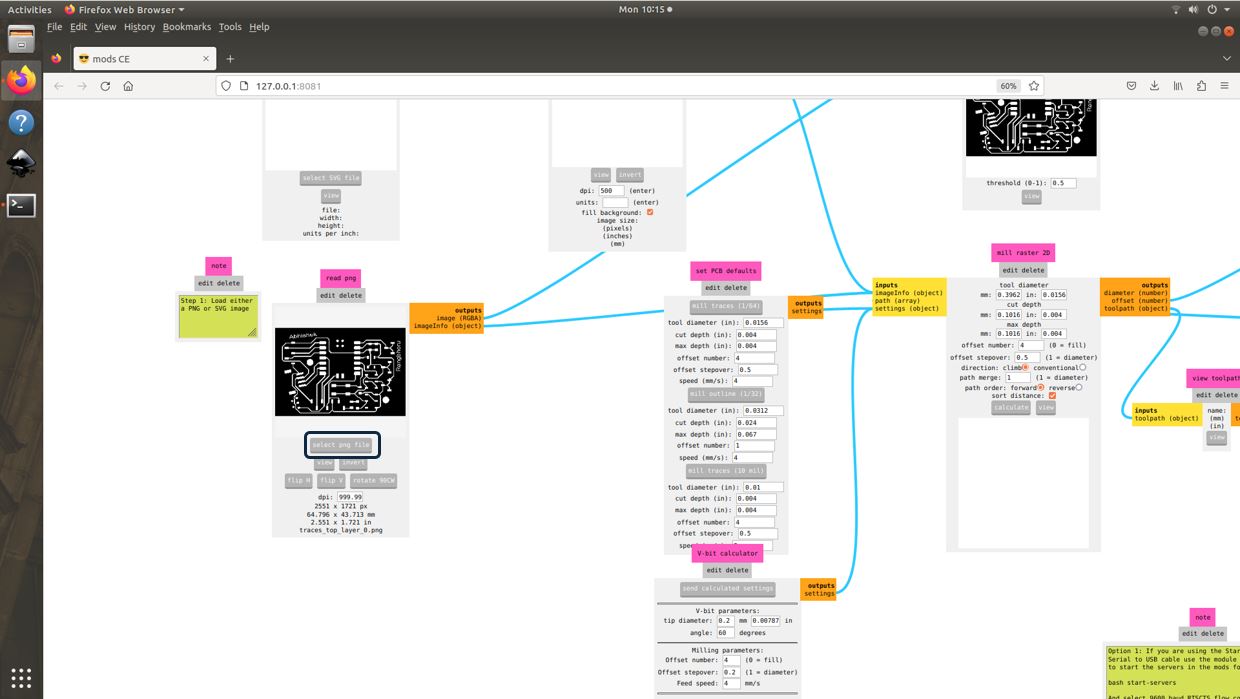
Task: Toggle the sort distance checkbox
Action: (x=1052, y=396)
